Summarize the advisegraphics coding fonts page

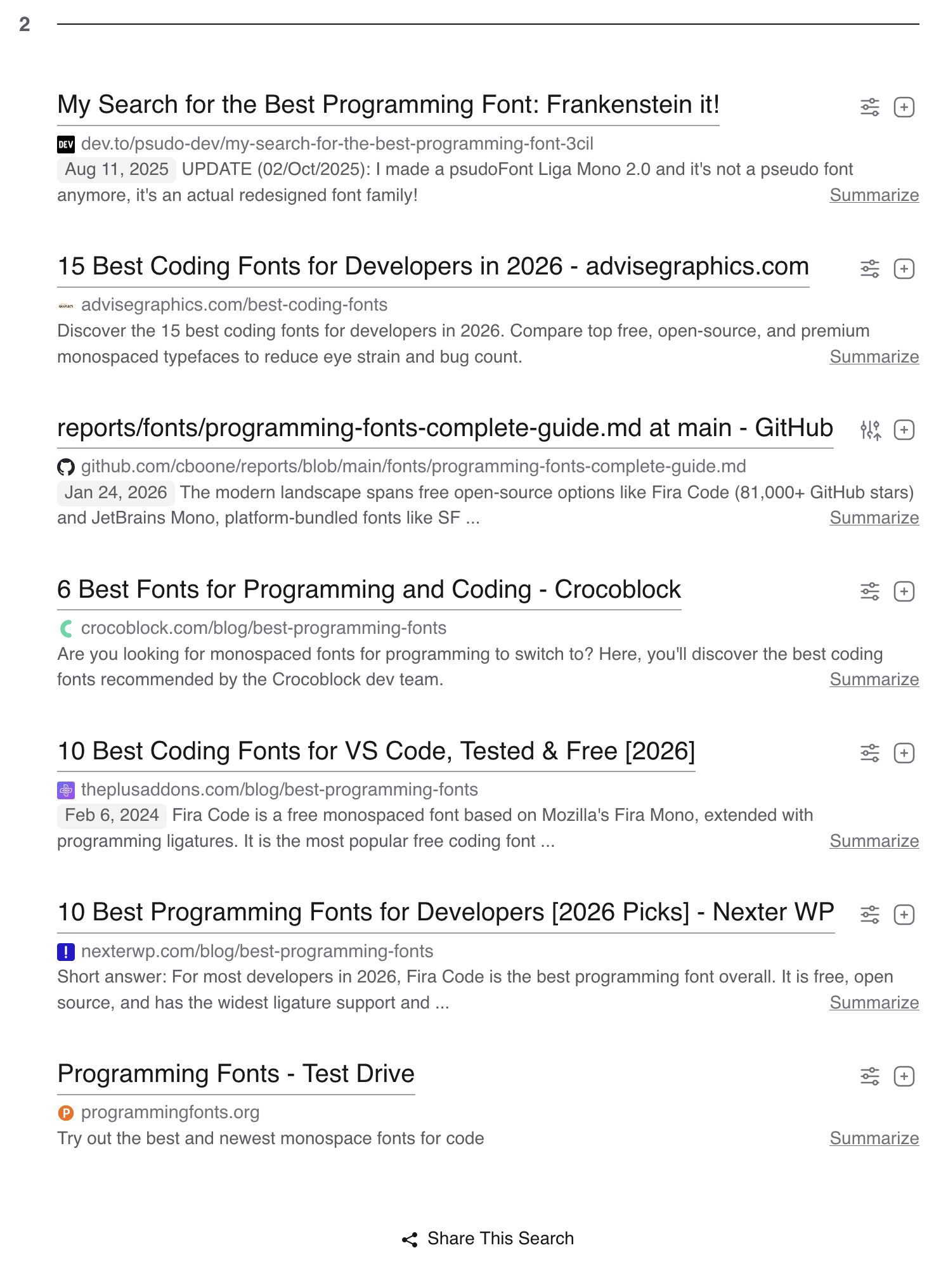point(874,357)
